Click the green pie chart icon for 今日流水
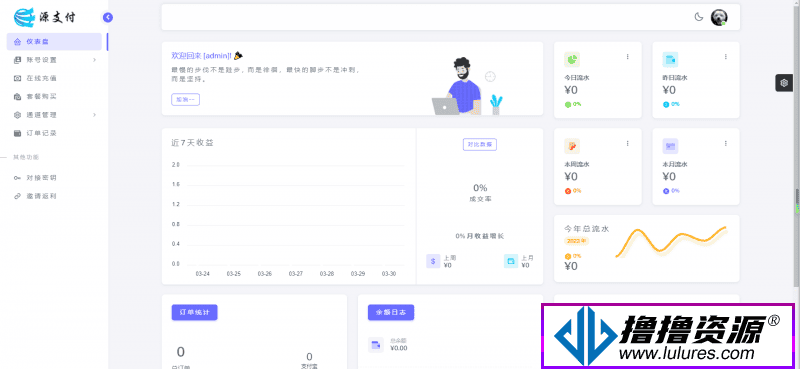The width and height of the screenshot is (800, 369). point(572,59)
